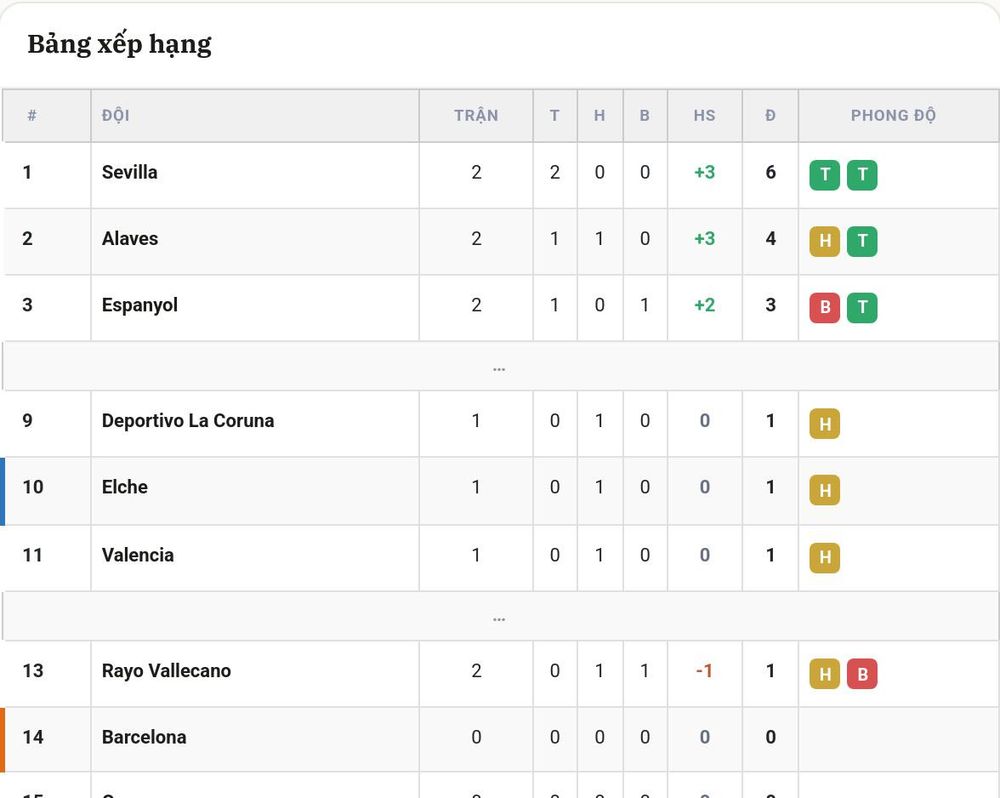Click the H badge for Valencia

825,558
